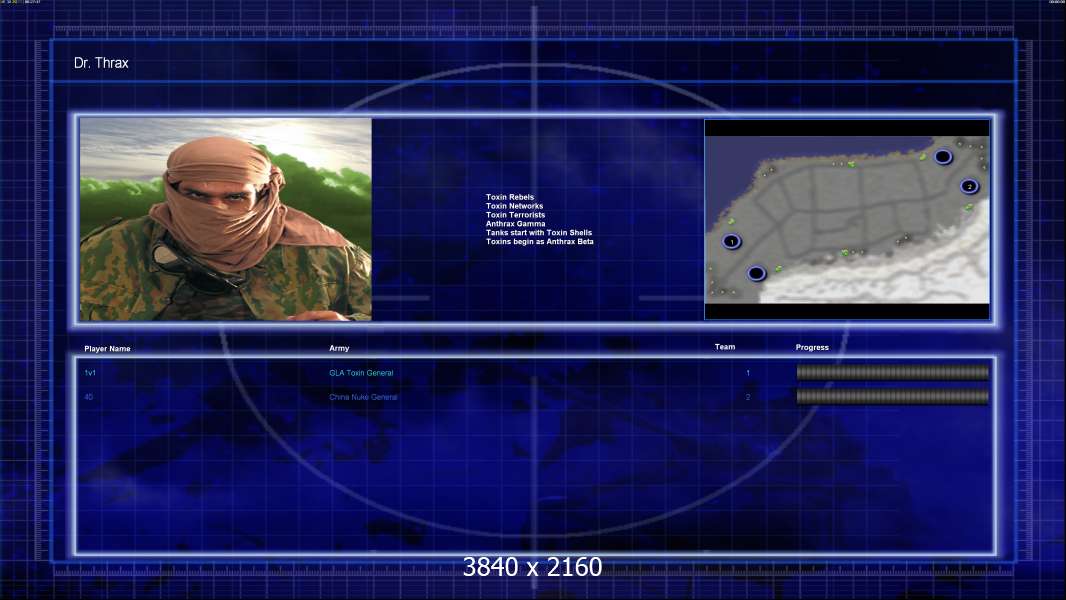1066x600 pixels.
Task: Click the 'Dr. Thrax' title text
Action: (101, 63)
